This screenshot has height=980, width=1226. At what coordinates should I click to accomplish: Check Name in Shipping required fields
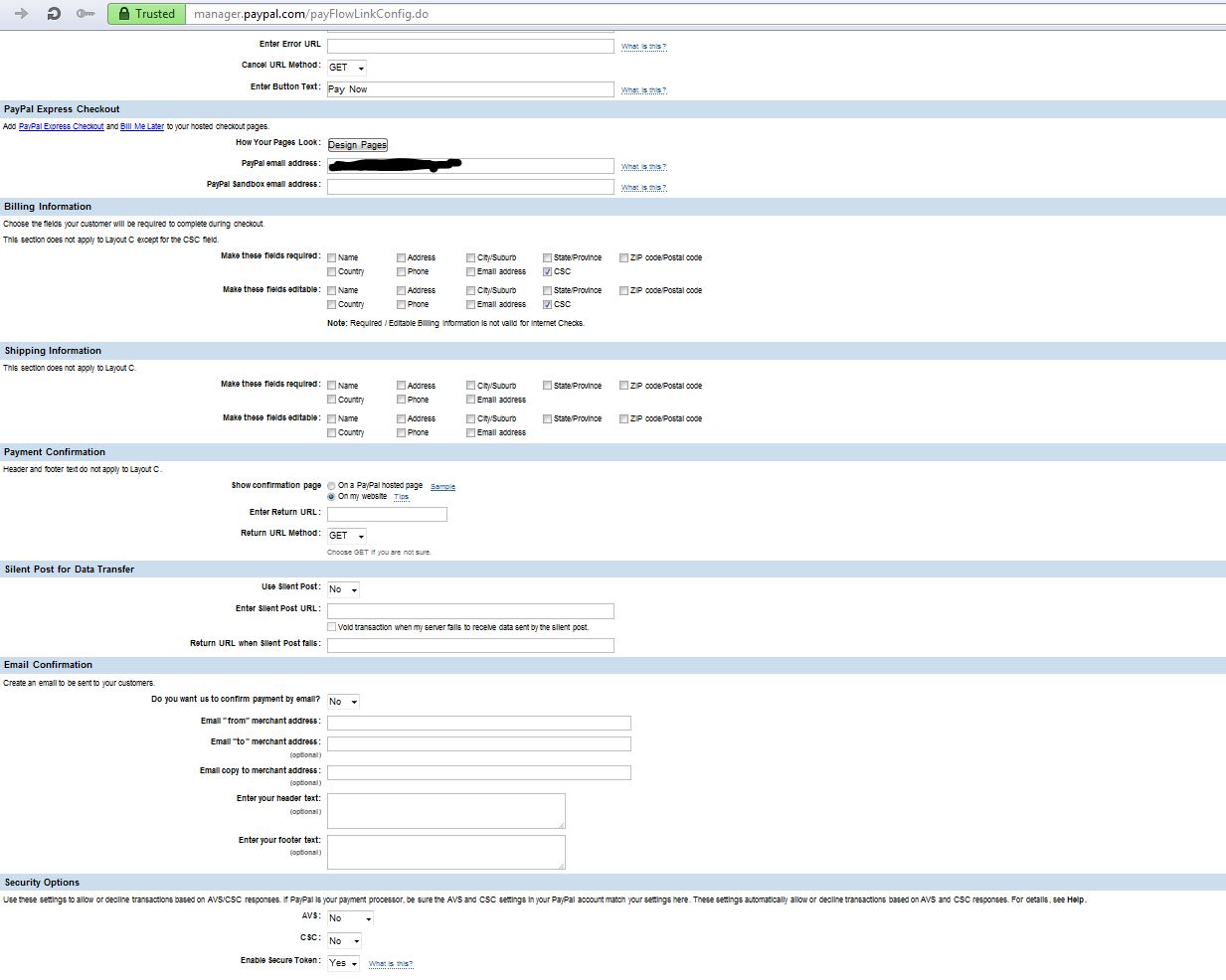(332, 386)
